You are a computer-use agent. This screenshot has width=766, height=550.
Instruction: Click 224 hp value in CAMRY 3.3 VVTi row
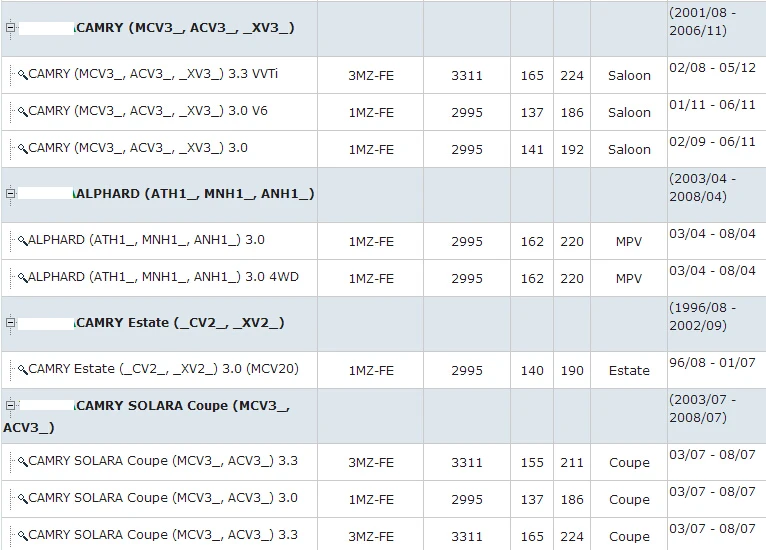pos(572,76)
